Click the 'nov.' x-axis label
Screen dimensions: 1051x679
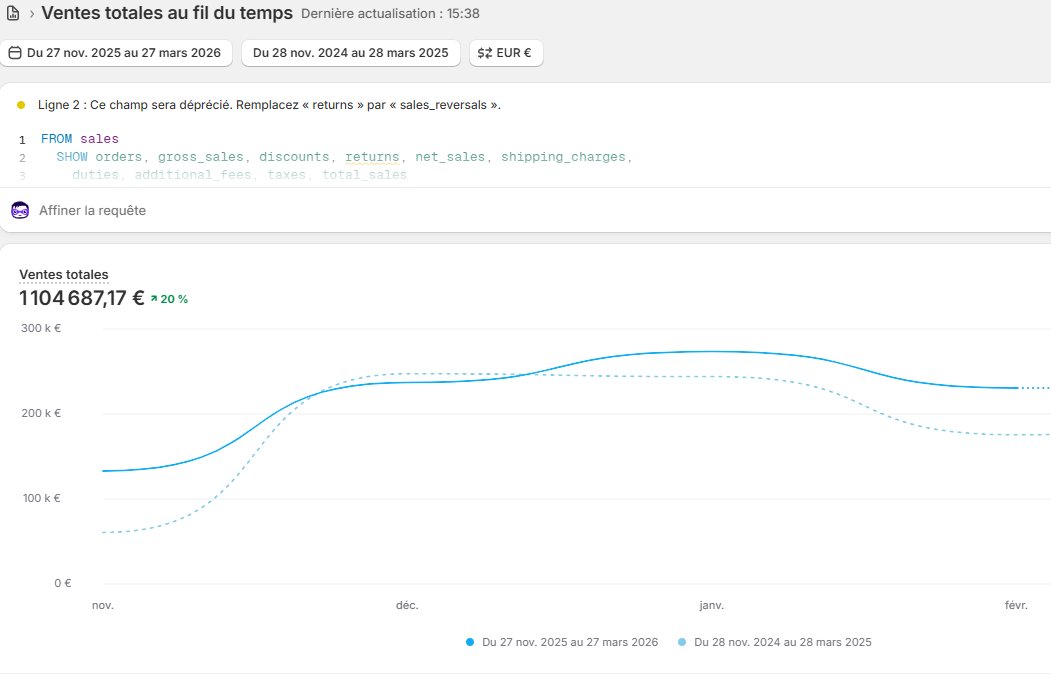click(x=103, y=605)
